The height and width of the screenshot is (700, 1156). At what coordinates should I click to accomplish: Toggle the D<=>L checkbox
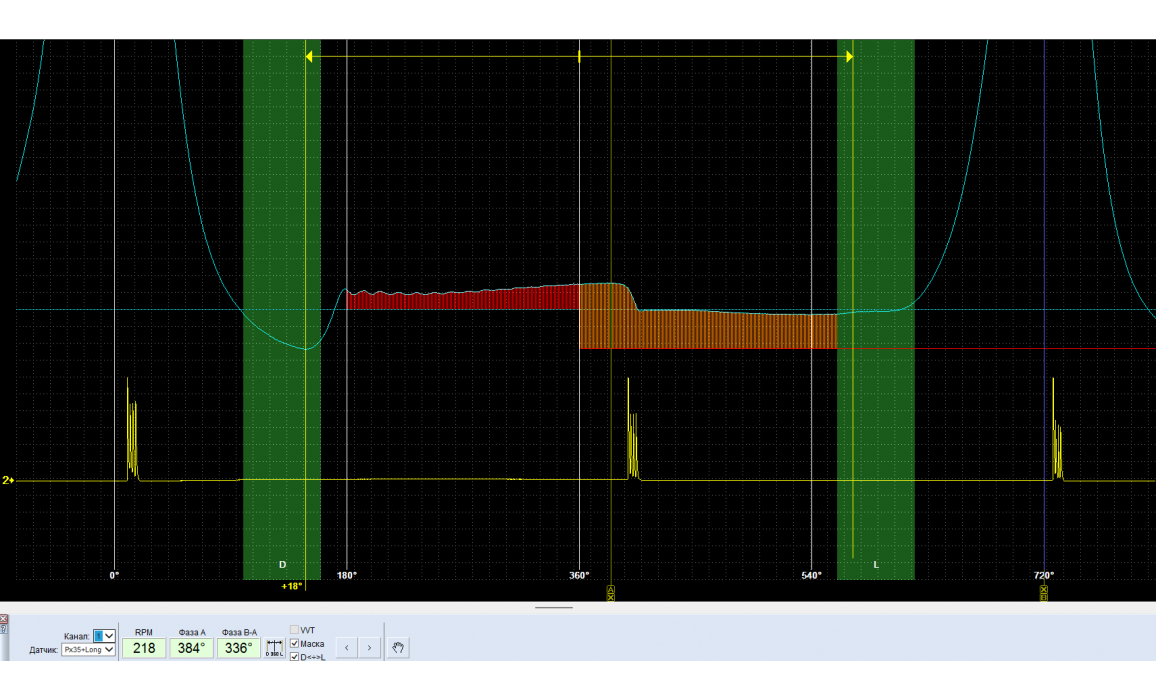point(295,657)
